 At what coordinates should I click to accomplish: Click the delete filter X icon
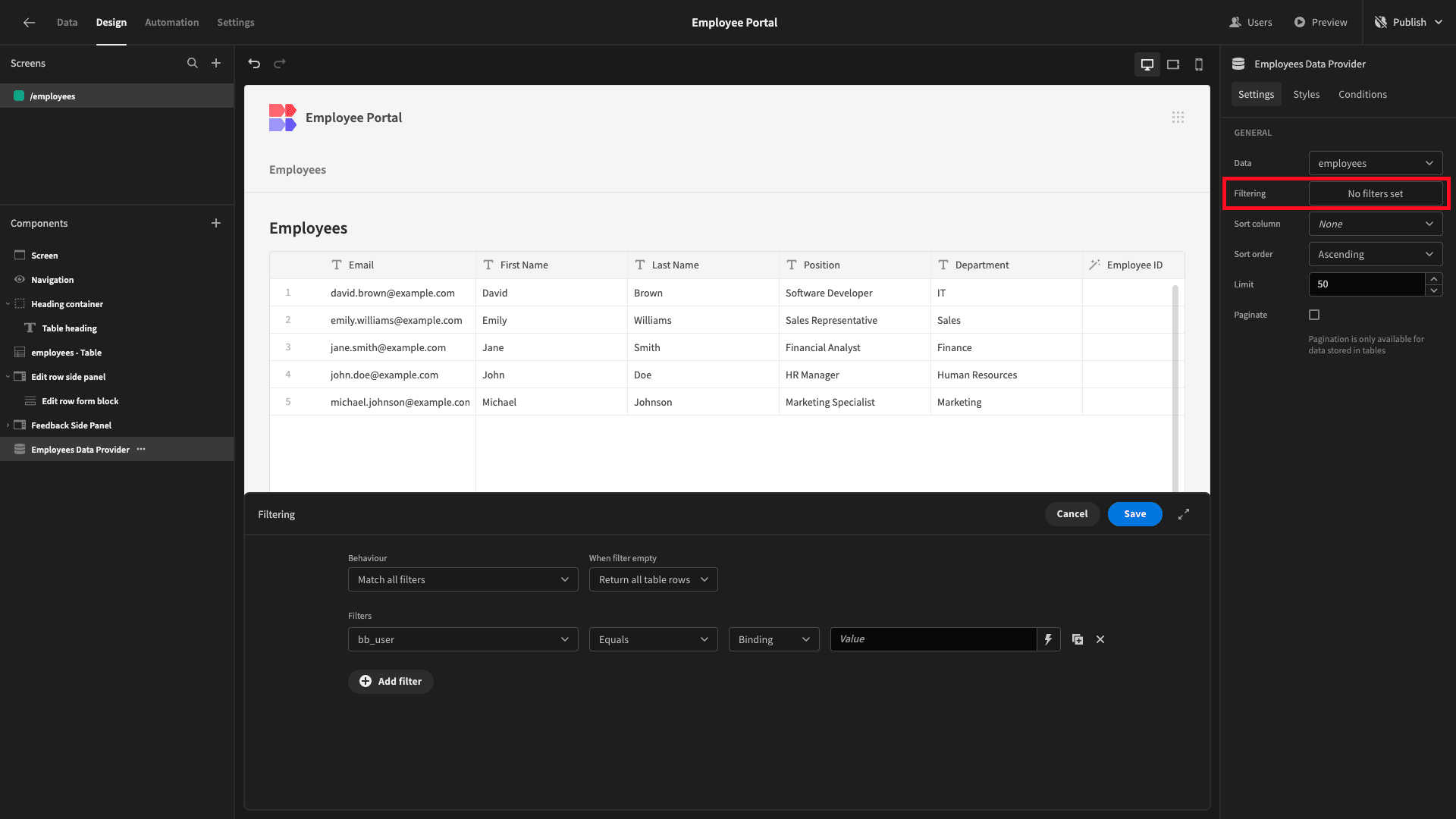1100,639
